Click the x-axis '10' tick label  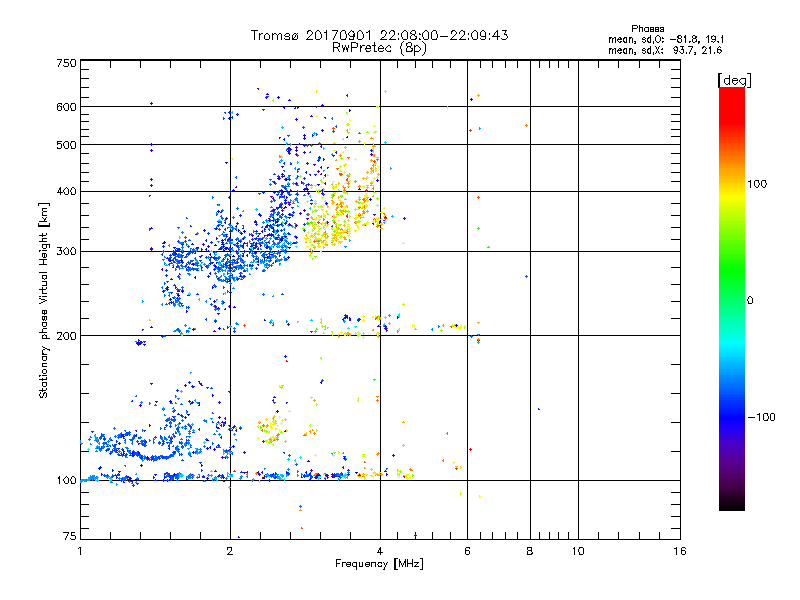(x=578, y=551)
